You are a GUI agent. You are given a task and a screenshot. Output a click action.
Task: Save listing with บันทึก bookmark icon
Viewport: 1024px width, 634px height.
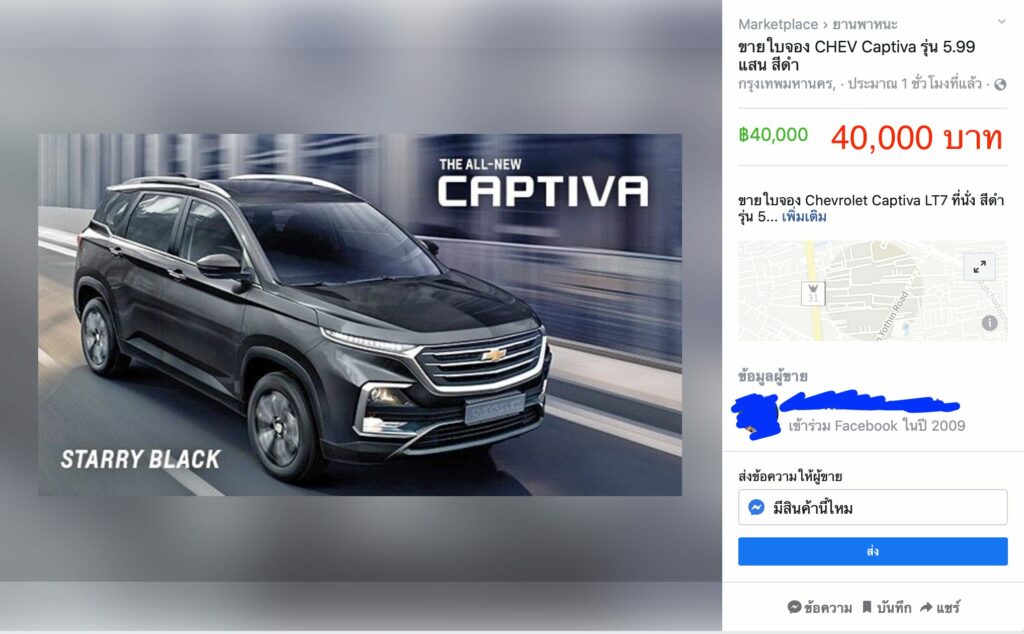click(886, 607)
